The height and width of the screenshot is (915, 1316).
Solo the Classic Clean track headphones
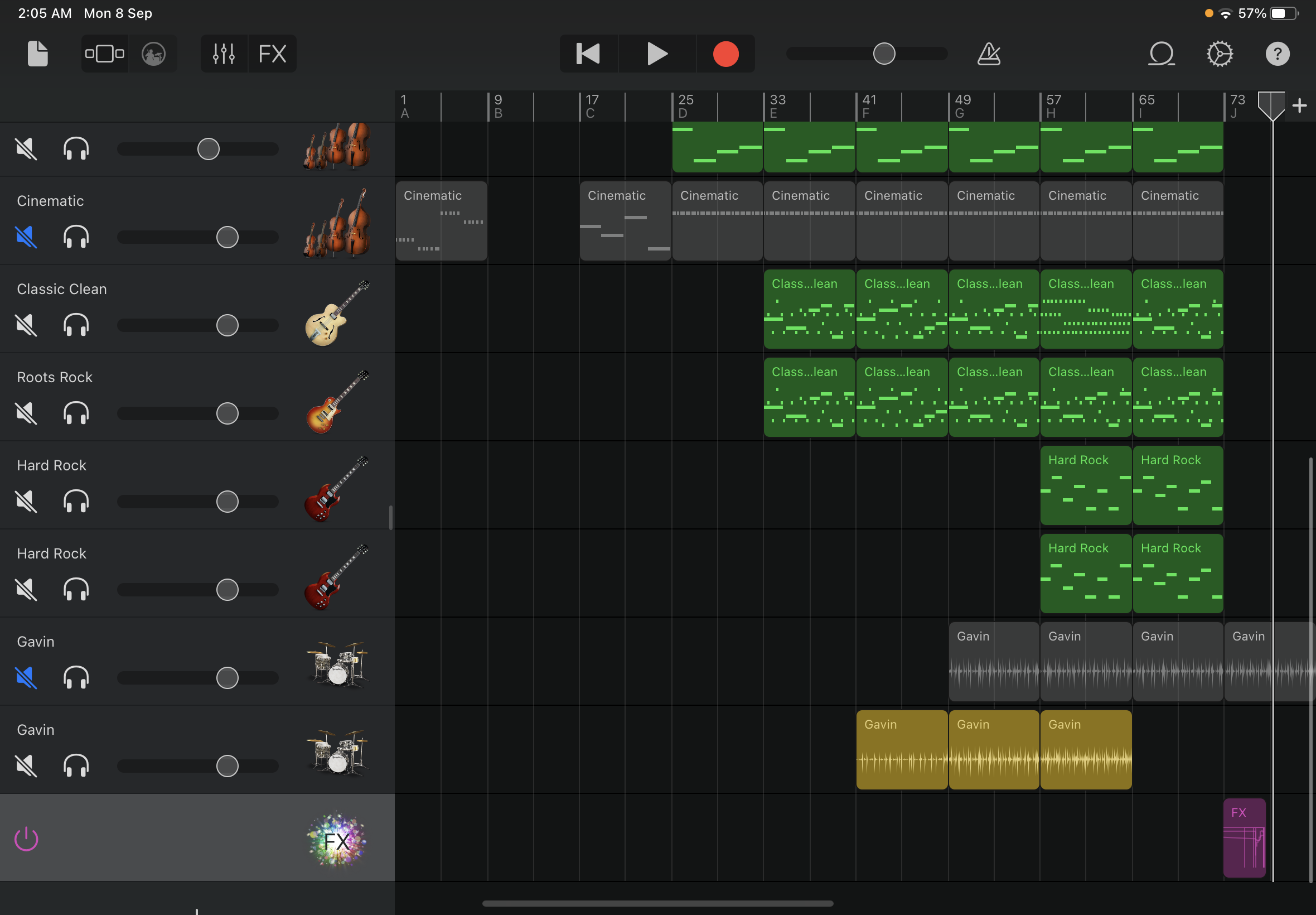point(76,325)
